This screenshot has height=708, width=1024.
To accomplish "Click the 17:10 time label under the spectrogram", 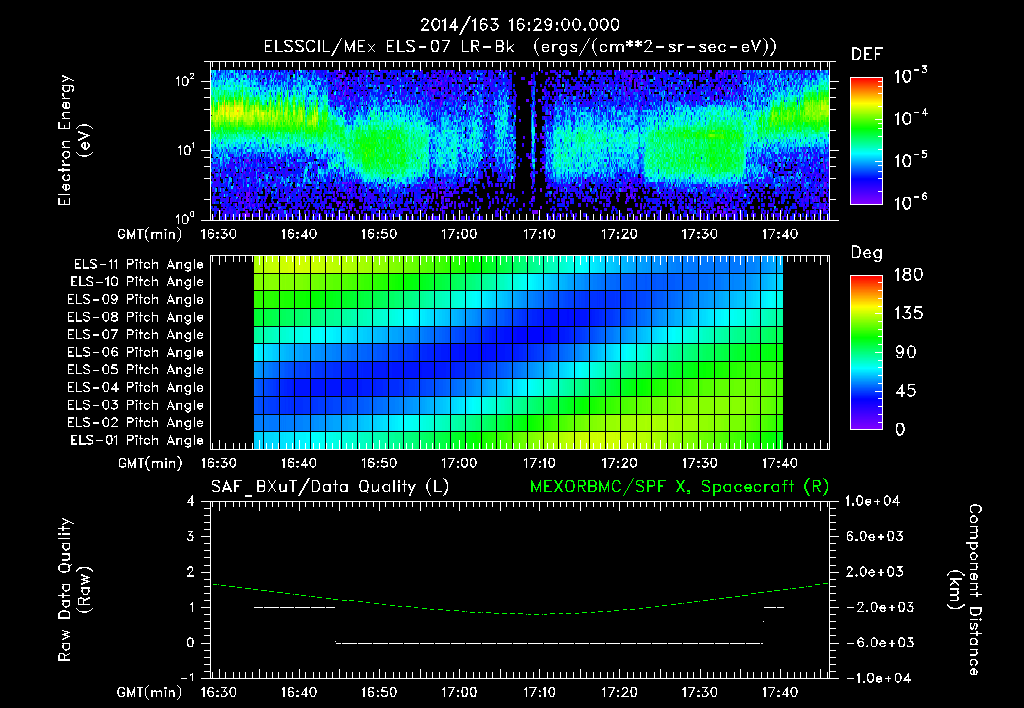I will (539, 234).
